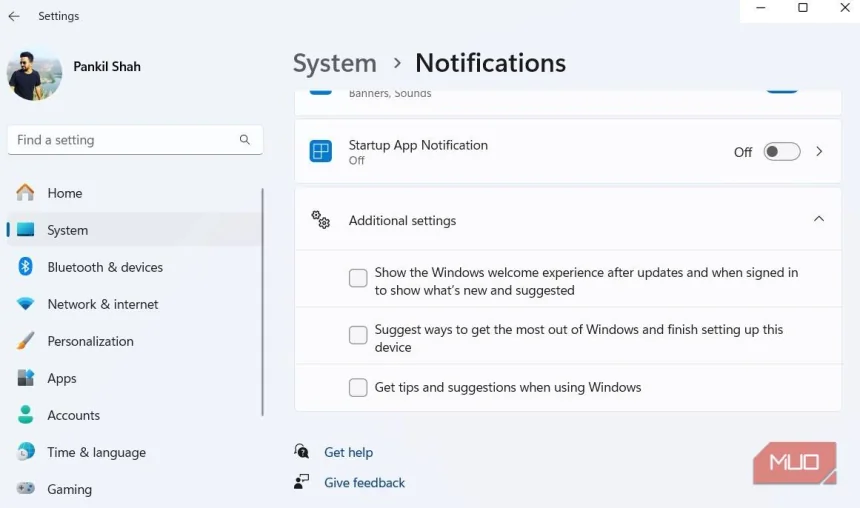
Task: Click the Give feedback link
Action: [x=364, y=482]
